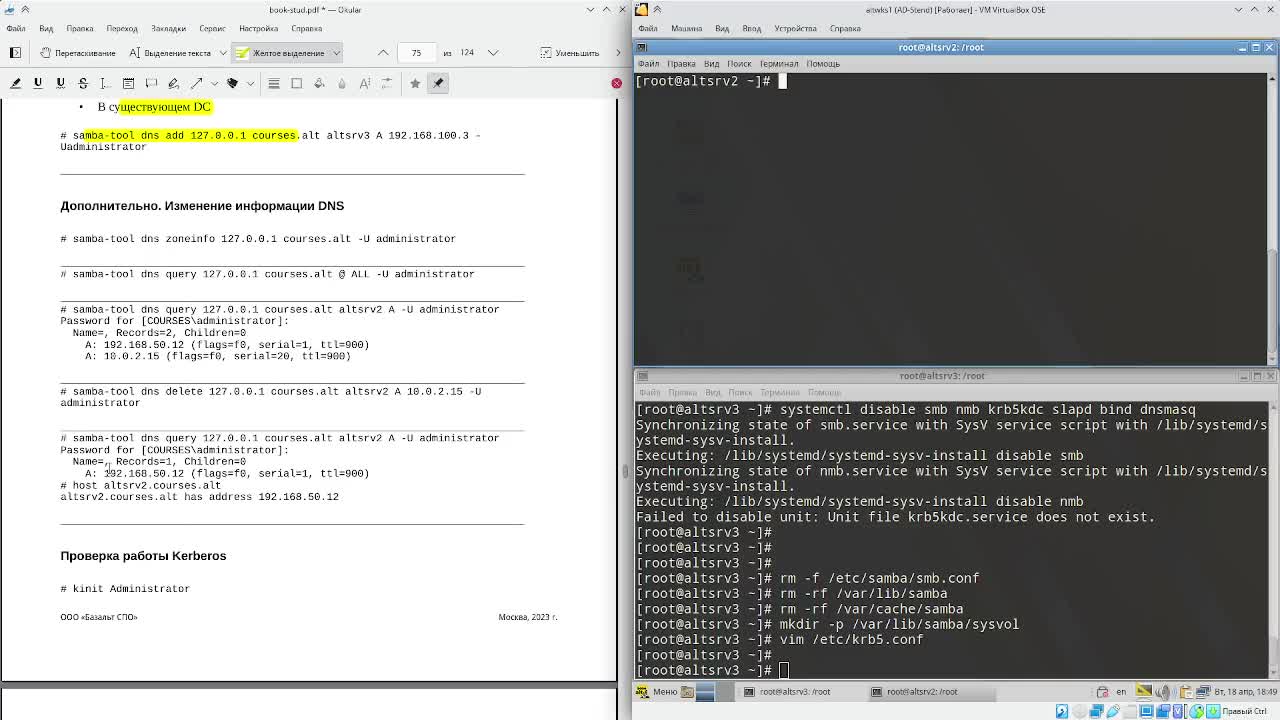Toggle the pin annotation tool active
This screenshot has height=720, width=1280.
click(x=438, y=83)
